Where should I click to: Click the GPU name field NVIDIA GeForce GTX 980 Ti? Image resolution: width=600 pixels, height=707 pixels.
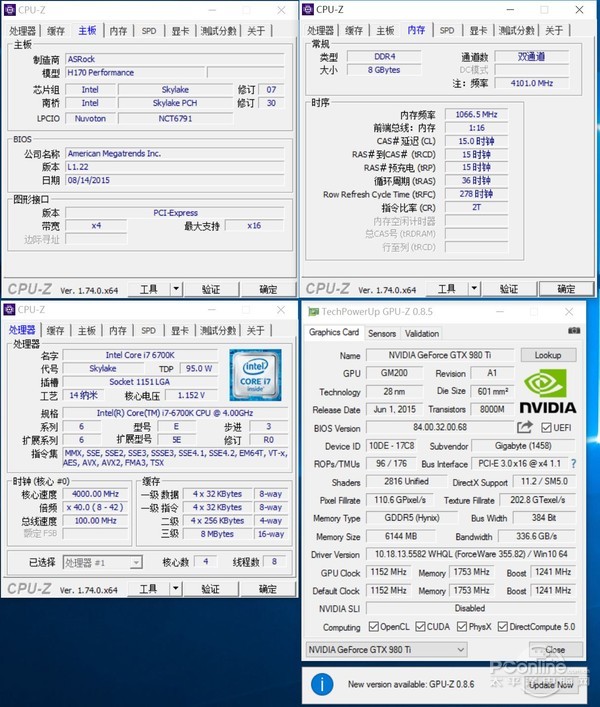(x=440, y=355)
